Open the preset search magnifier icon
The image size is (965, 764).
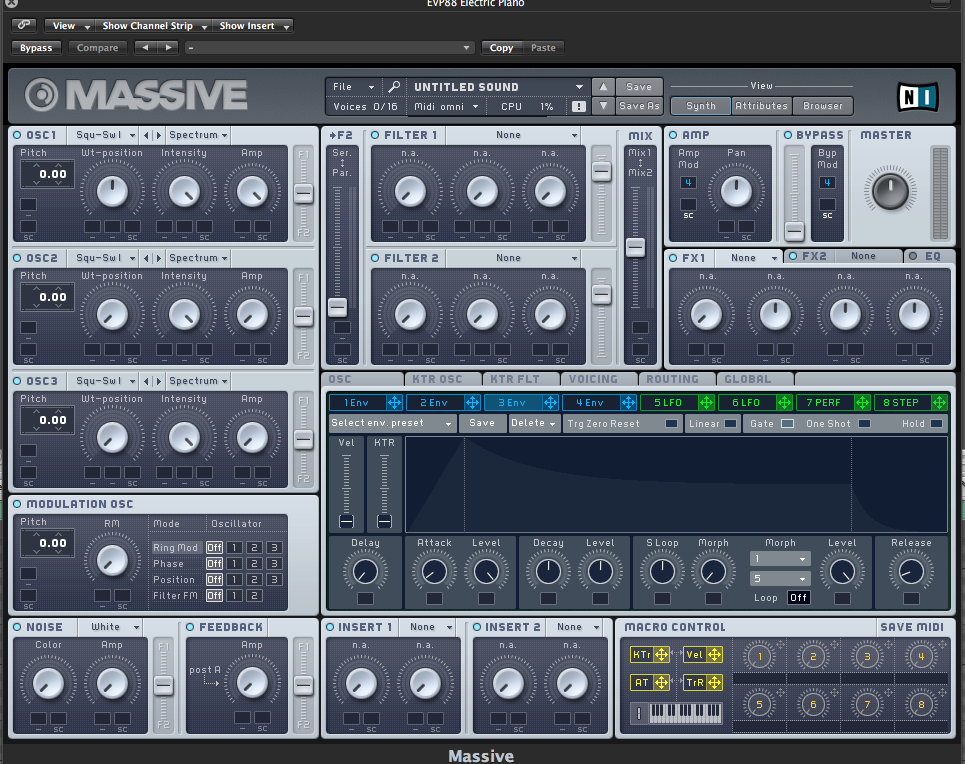coord(394,87)
